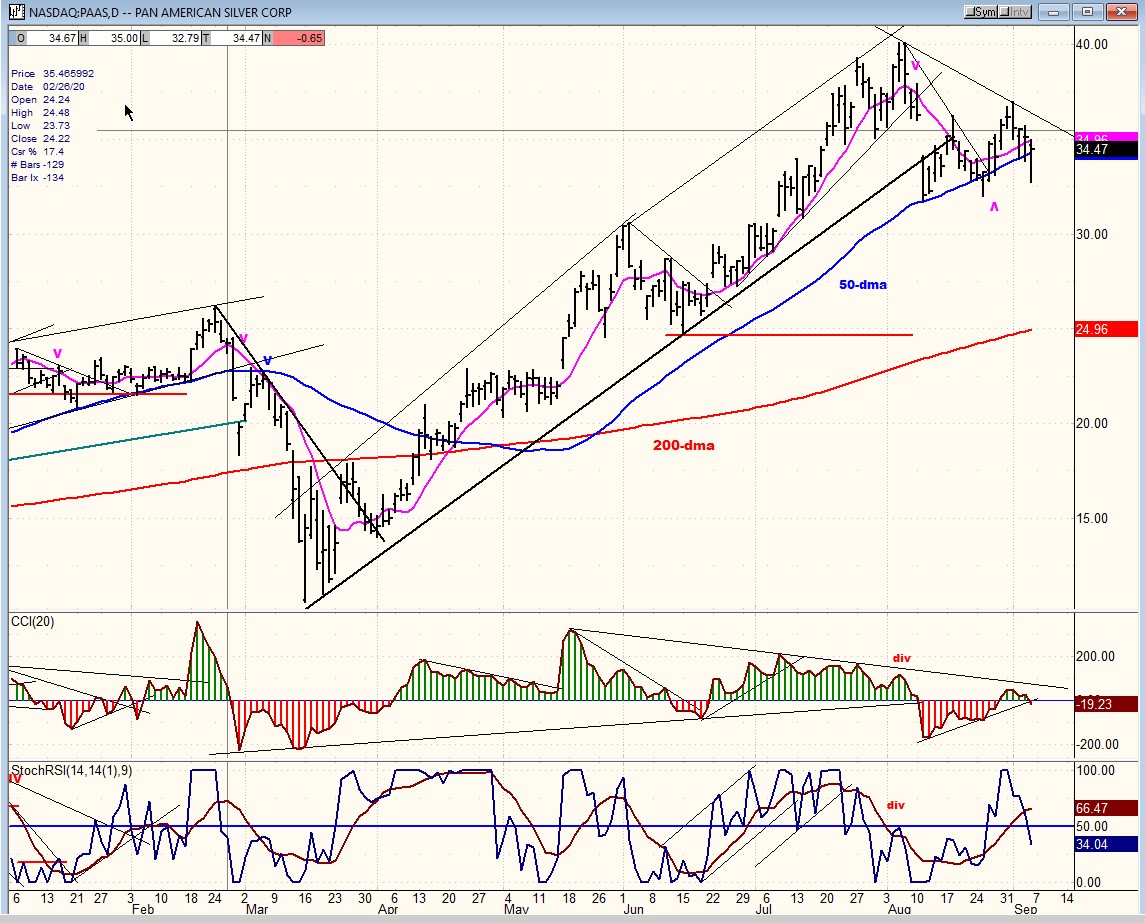Click the Open value 34.67 in quote bar

[53, 38]
